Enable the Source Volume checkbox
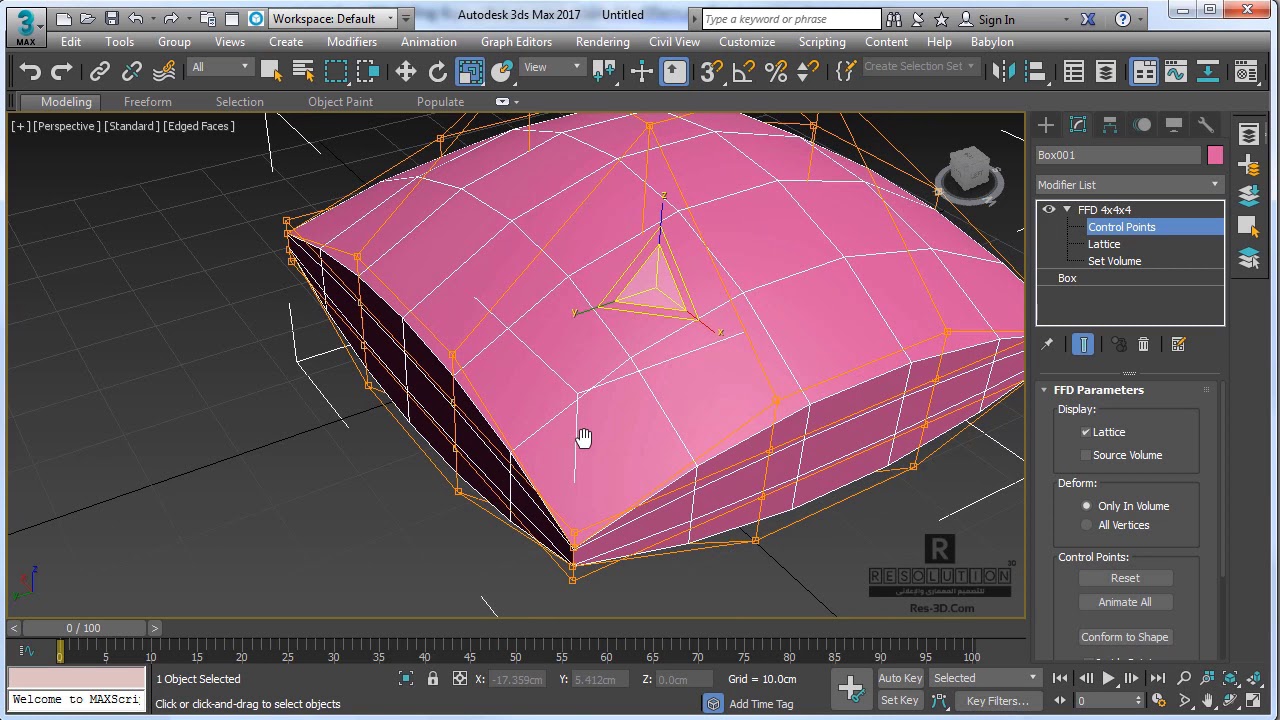This screenshot has height=720, width=1280. click(x=1086, y=455)
